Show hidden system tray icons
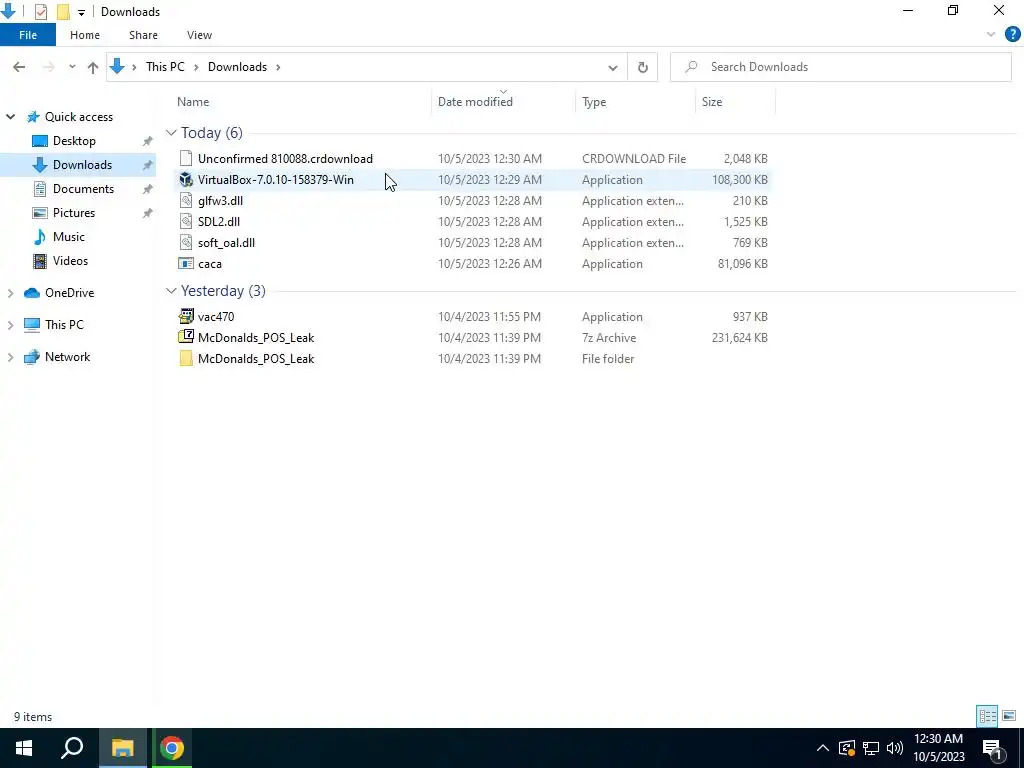Image resolution: width=1024 pixels, height=768 pixels. [823, 748]
